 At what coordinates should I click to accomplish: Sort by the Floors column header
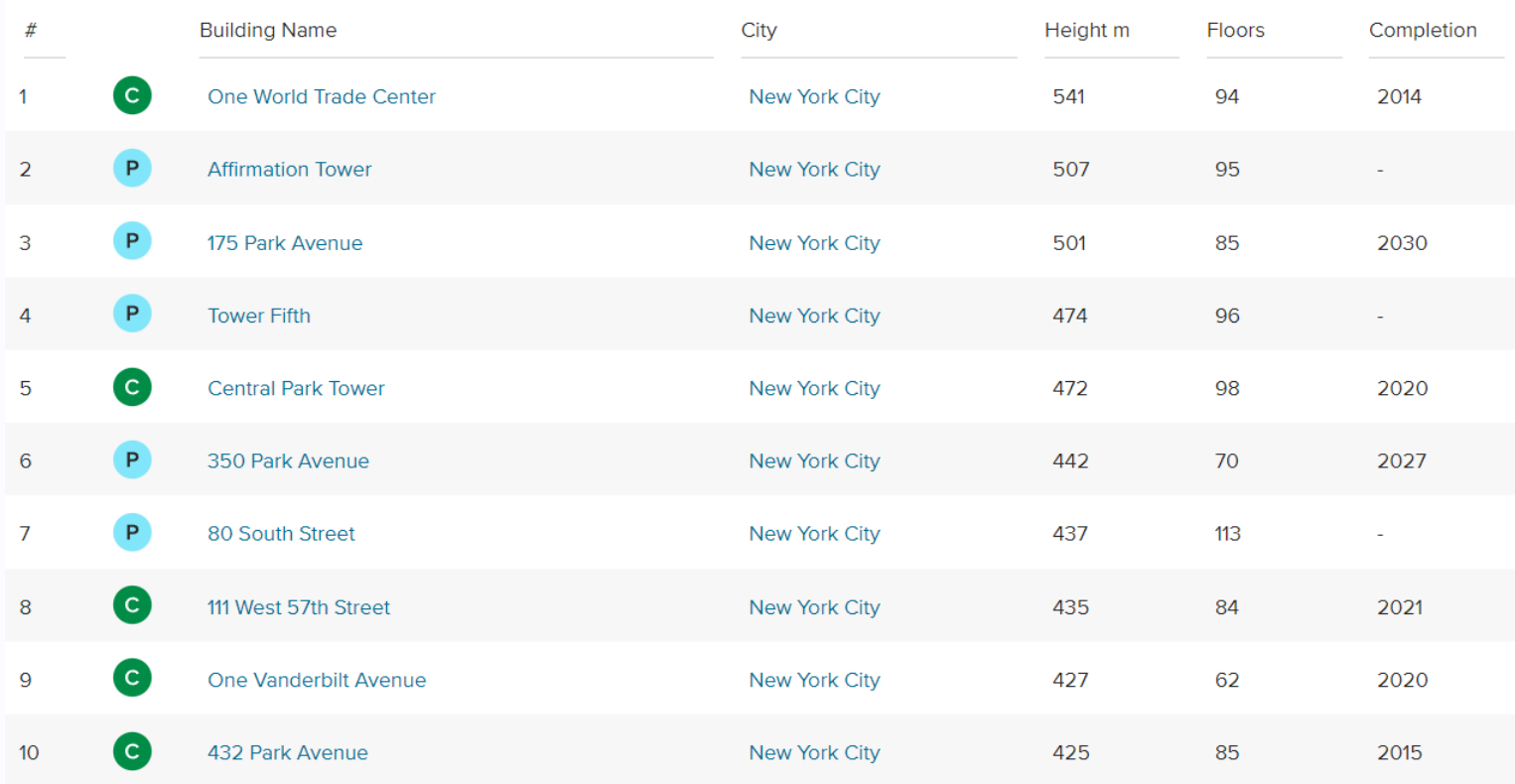tap(1235, 31)
